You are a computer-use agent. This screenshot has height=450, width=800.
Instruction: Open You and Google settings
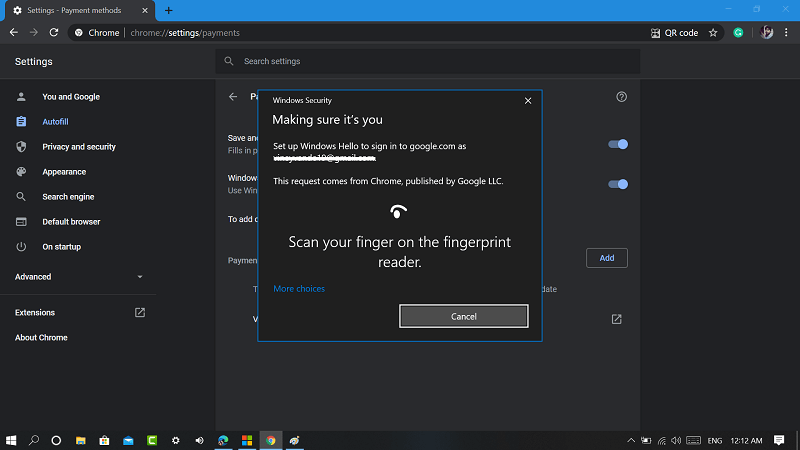tap(71, 97)
